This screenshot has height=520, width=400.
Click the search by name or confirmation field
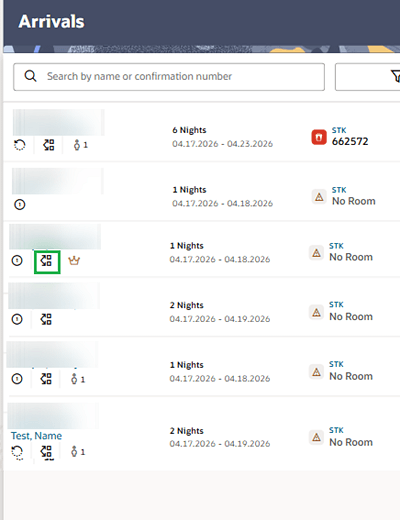point(169,77)
